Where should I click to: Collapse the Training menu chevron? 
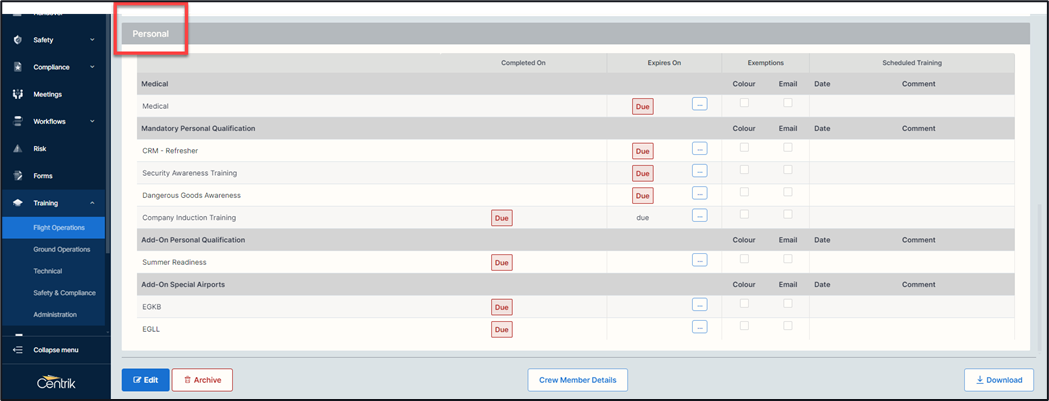point(92,203)
